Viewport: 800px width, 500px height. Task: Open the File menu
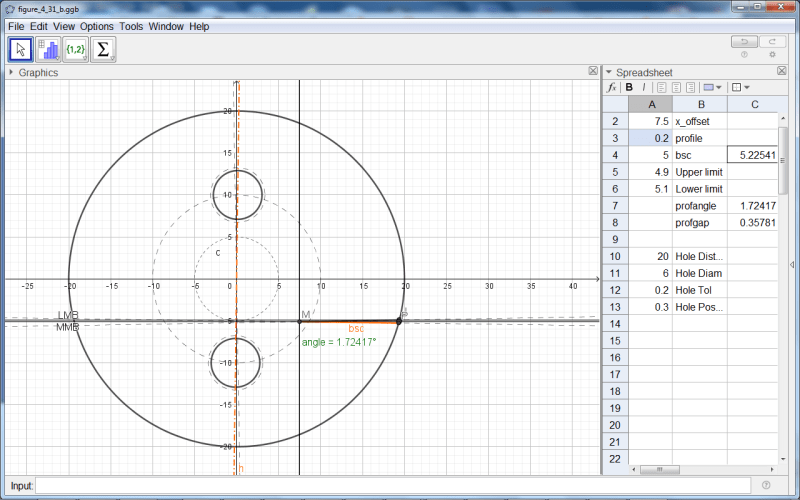[16, 27]
